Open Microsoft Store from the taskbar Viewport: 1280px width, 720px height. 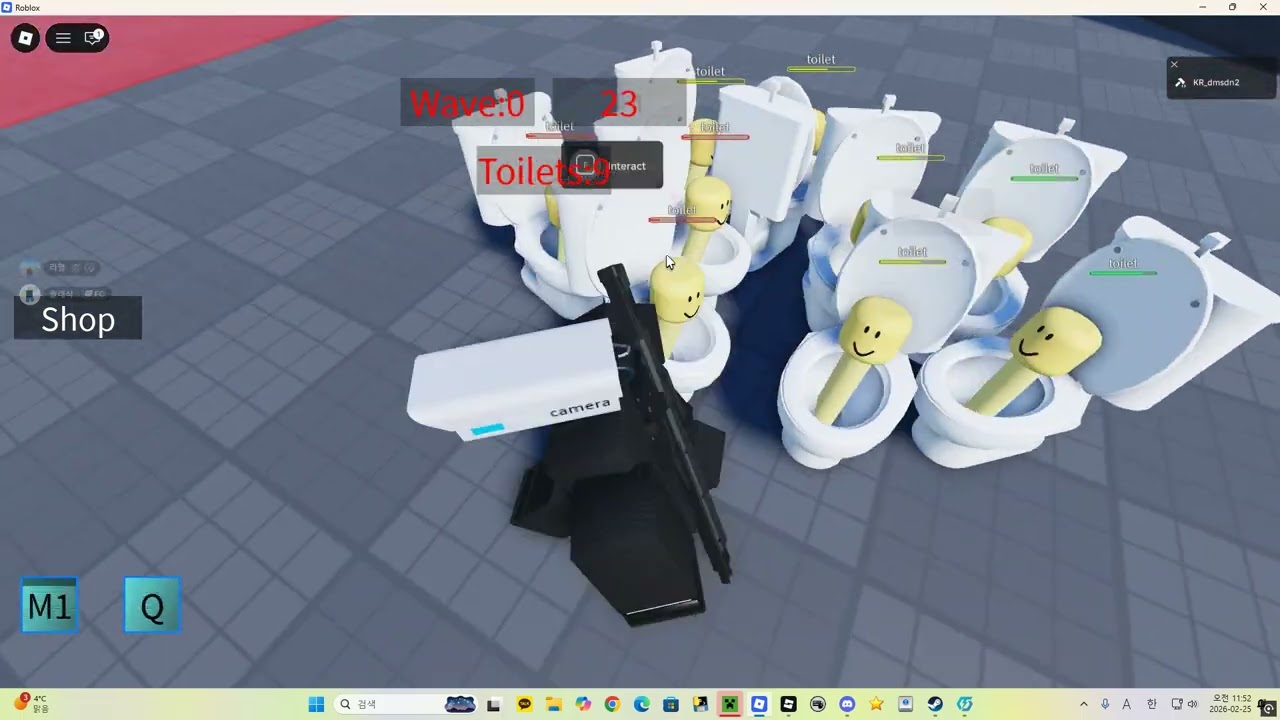671,705
